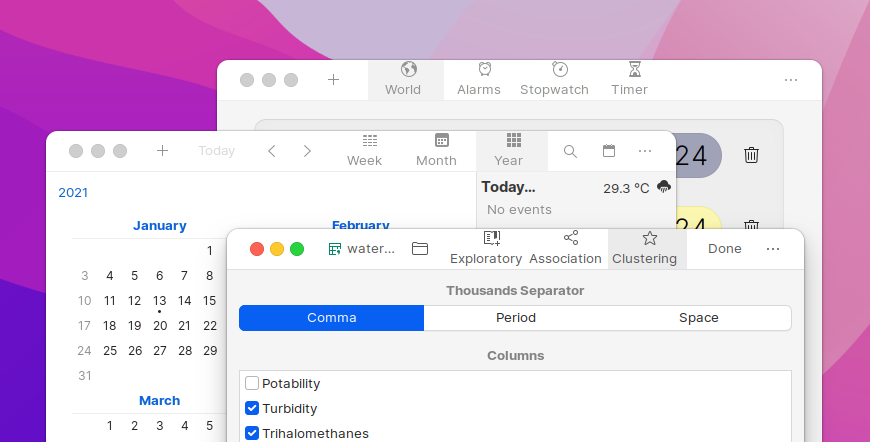Click the Today... agenda heading

(x=508, y=187)
